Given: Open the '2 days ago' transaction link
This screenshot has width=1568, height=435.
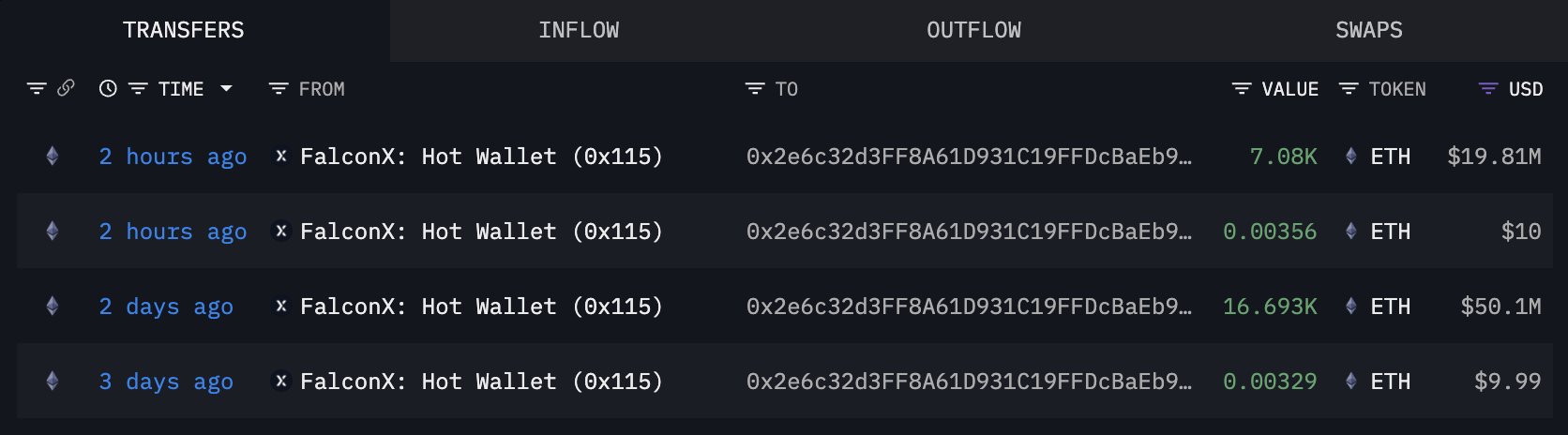Looking at the screenshot, I should (x=166, y=307).
